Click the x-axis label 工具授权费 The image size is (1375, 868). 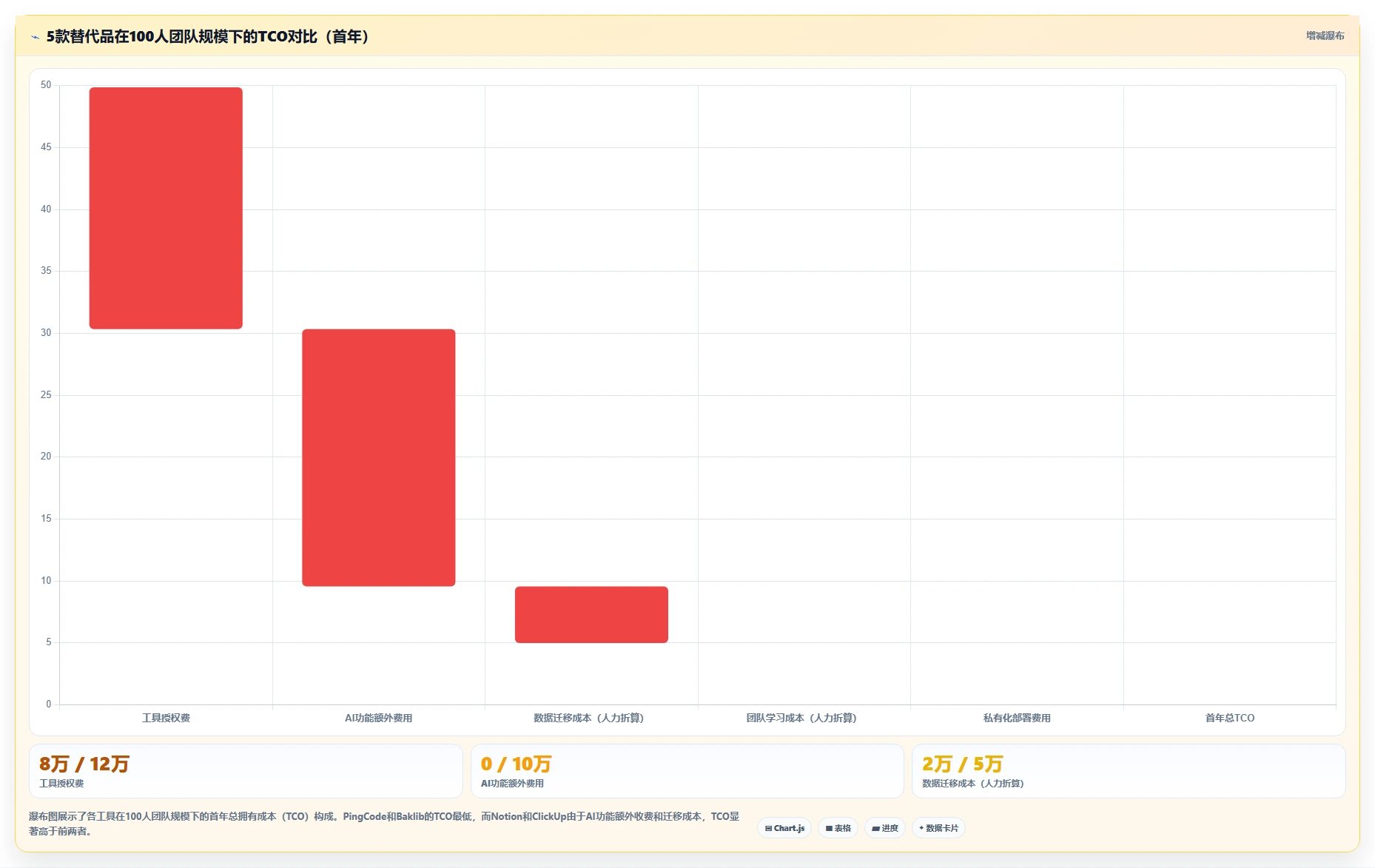(x=166, y=718)
